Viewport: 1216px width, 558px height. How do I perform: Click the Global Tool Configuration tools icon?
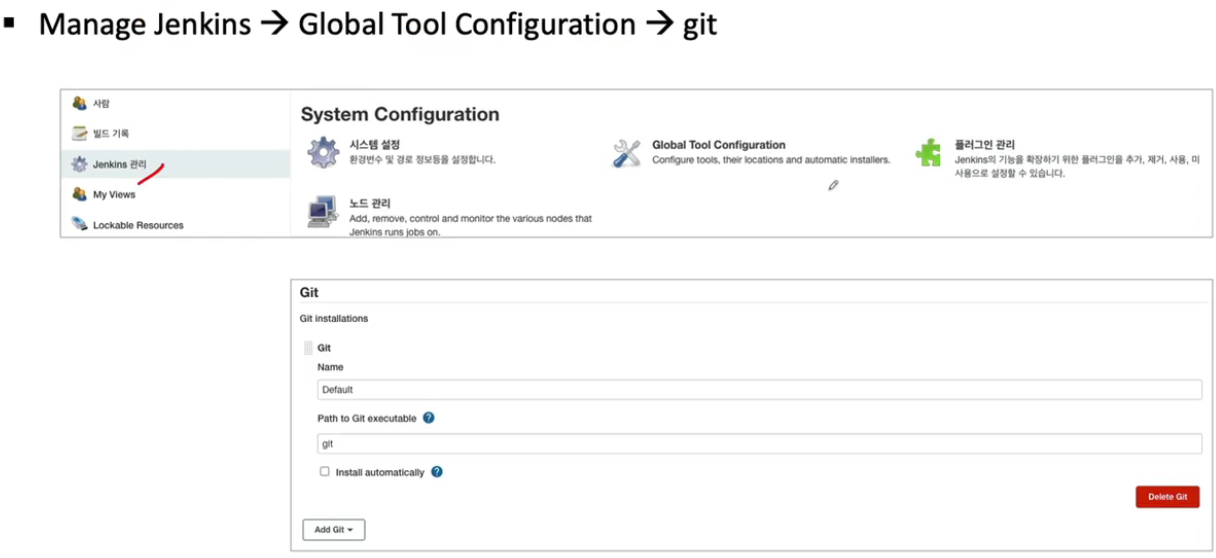(x=627, y=153)
